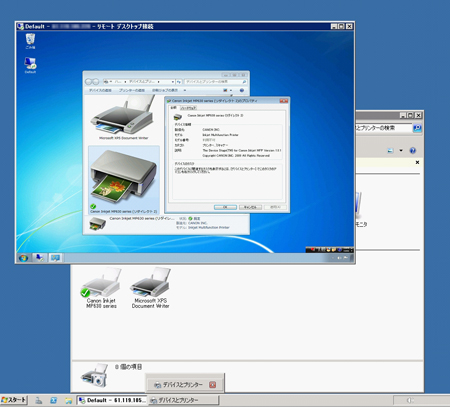The image size is (450, 407).
Task: Click "プリンターの追加" in the remote toolbar
Action: pyautogui.click(x=132, y=90)
